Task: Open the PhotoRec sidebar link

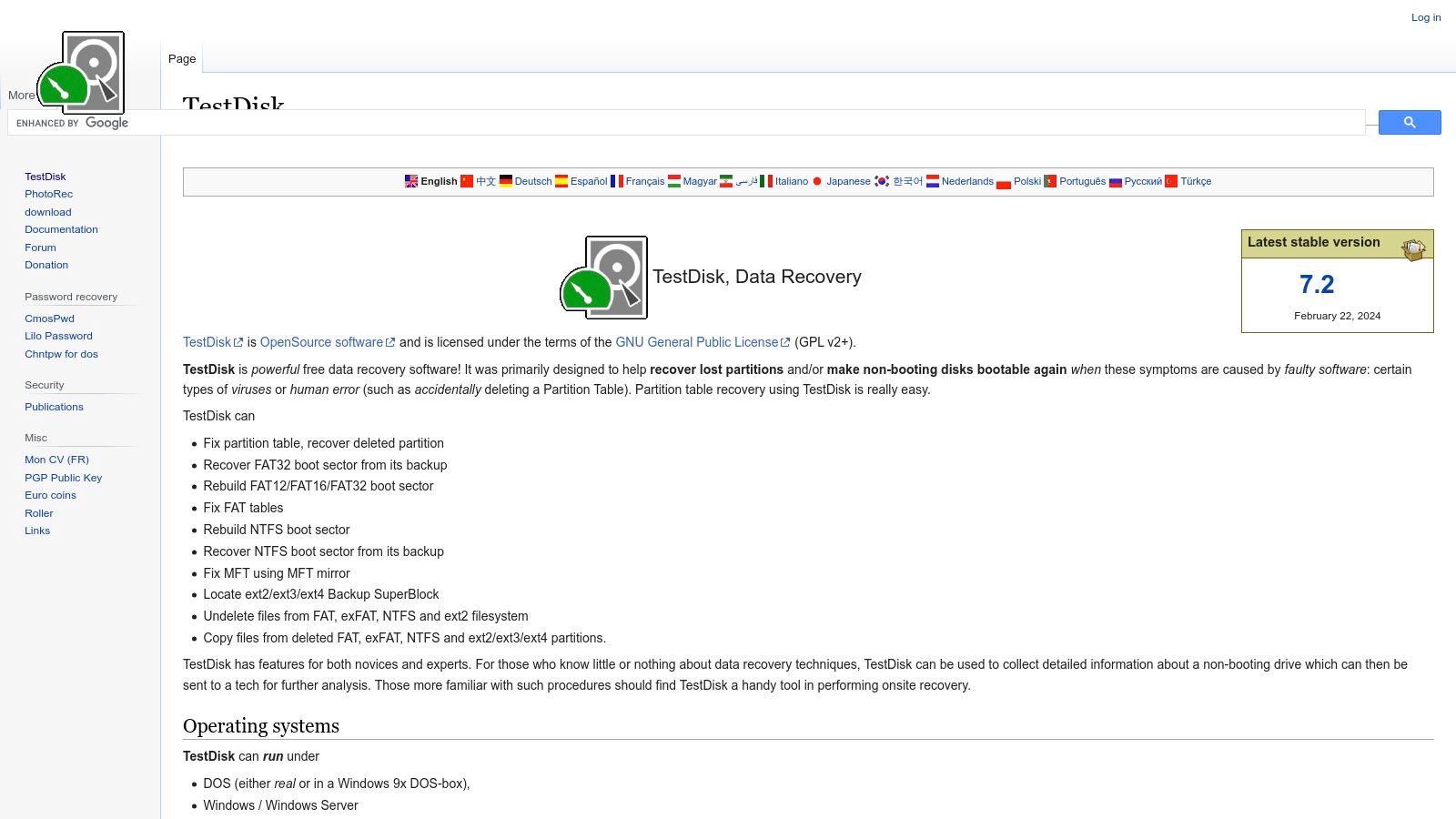Action: [49, 194]
